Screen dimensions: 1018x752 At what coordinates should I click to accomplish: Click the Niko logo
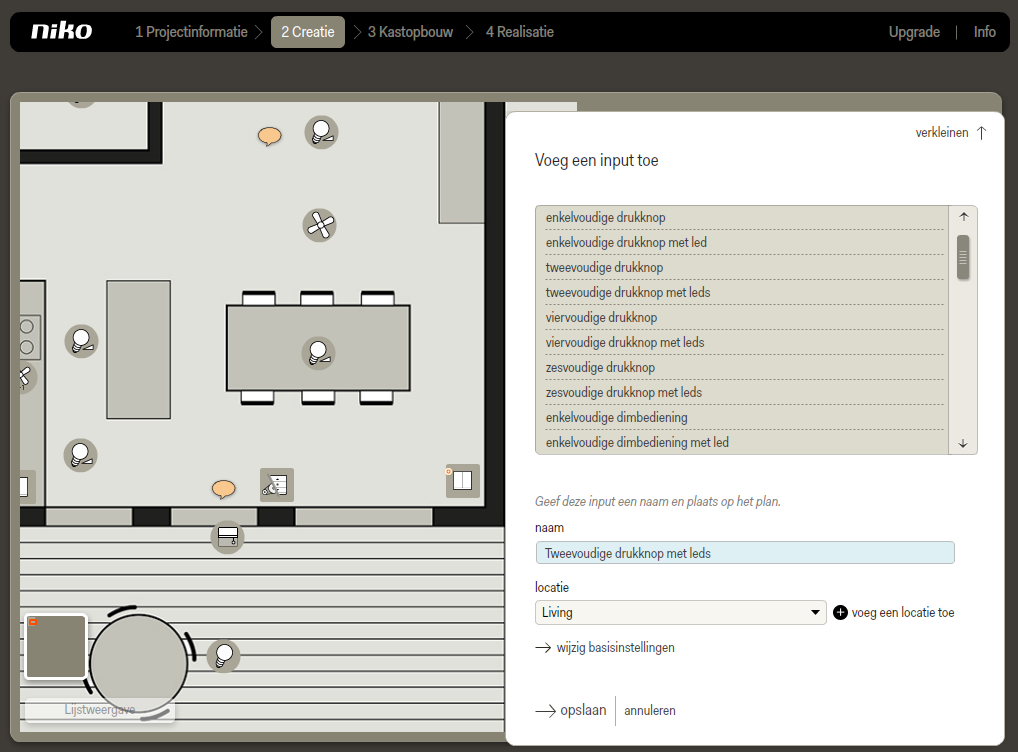pyautogui.click(x=62, y=31)
